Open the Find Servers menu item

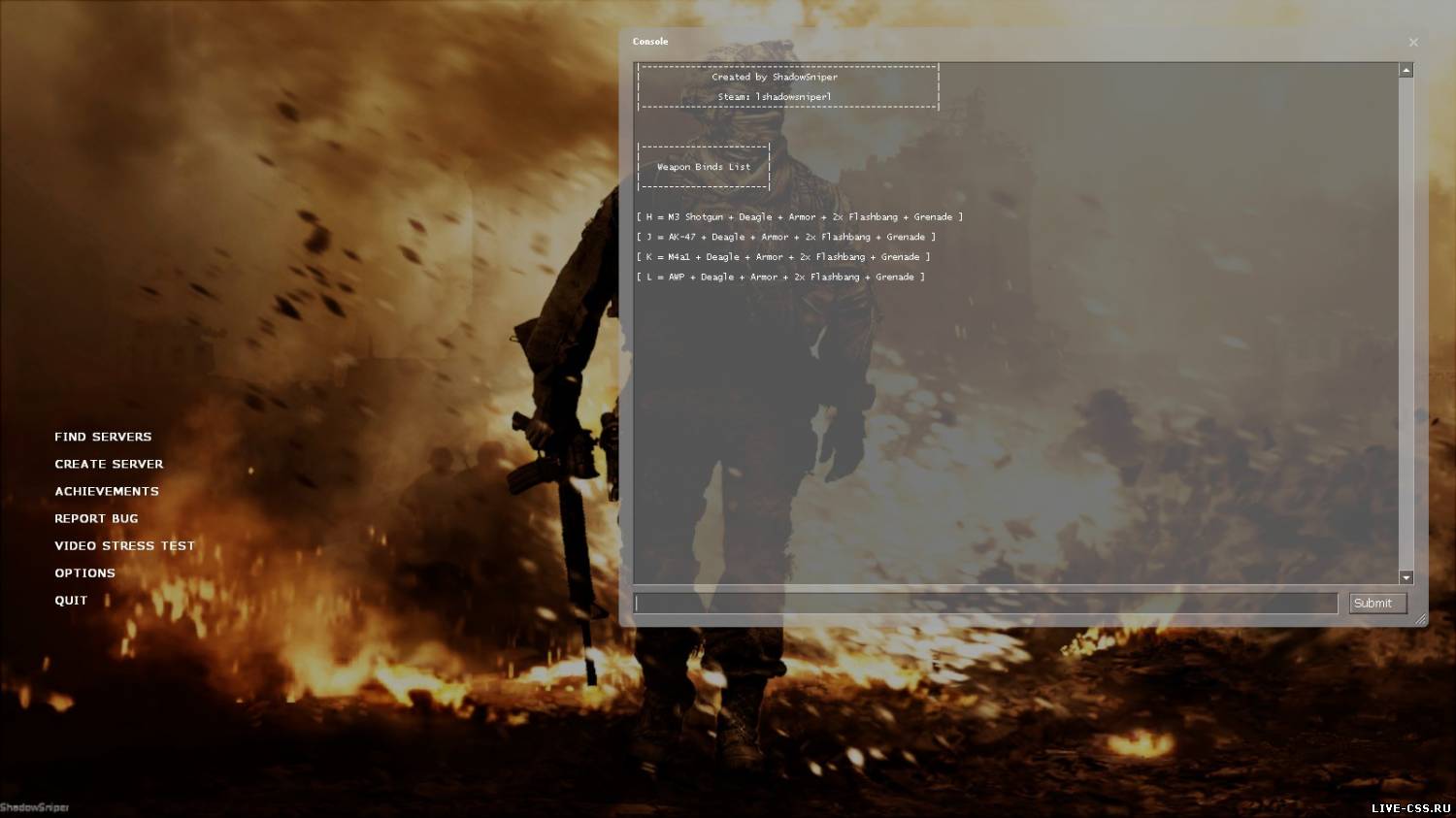point(103,437)
